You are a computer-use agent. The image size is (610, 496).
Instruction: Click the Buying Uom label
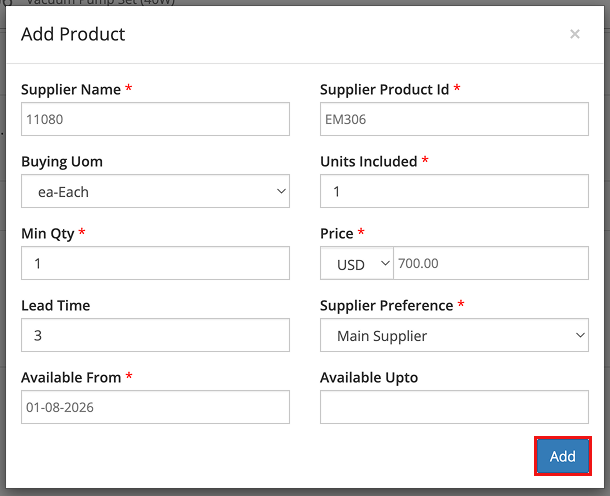point(62,162)
